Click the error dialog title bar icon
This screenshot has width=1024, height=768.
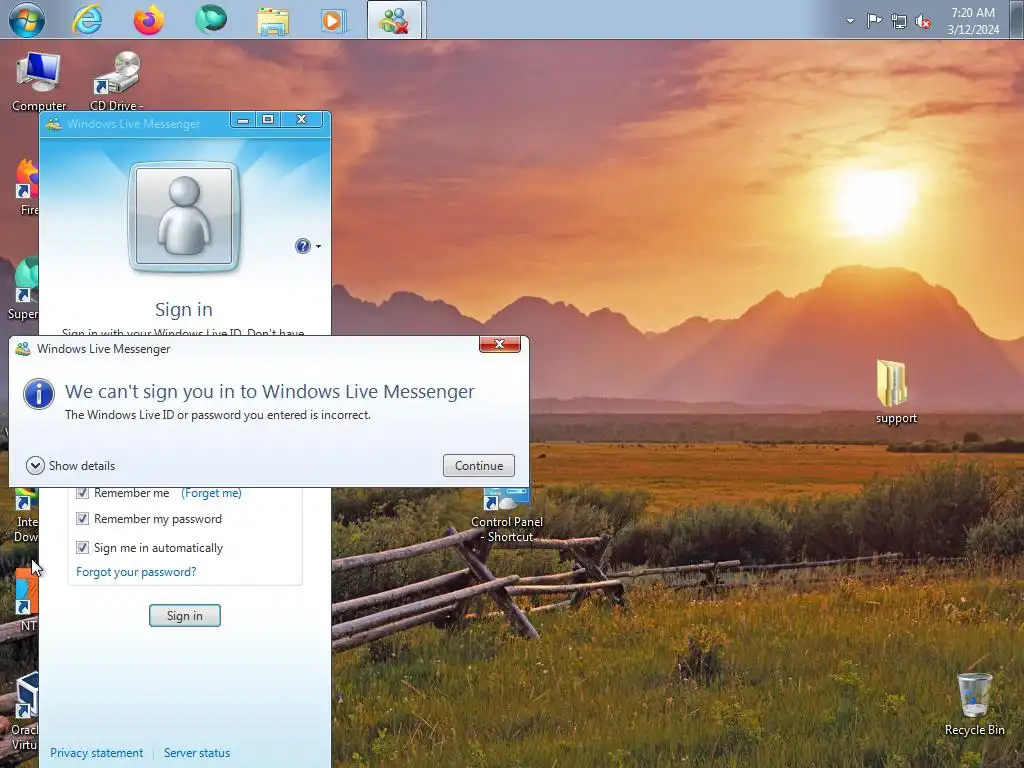pyautogui.click(x=23, y=349)
